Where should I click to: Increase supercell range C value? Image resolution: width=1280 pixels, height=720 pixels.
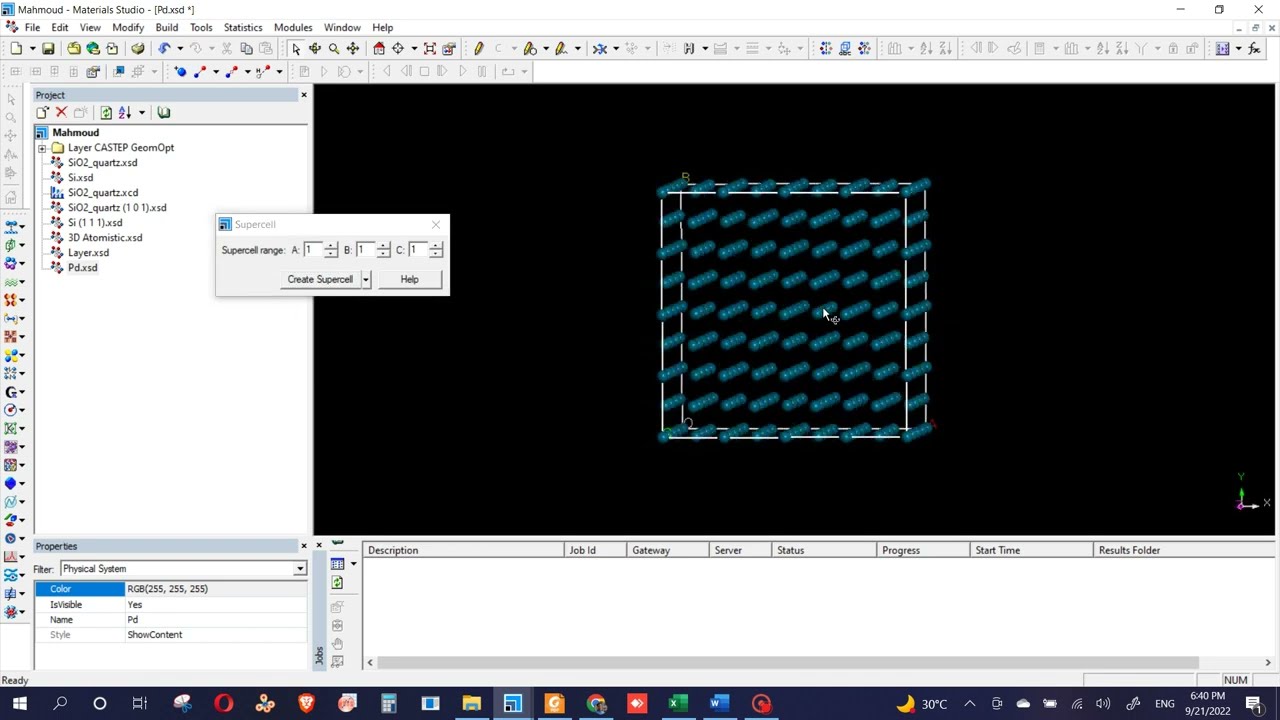coord(435,246)
